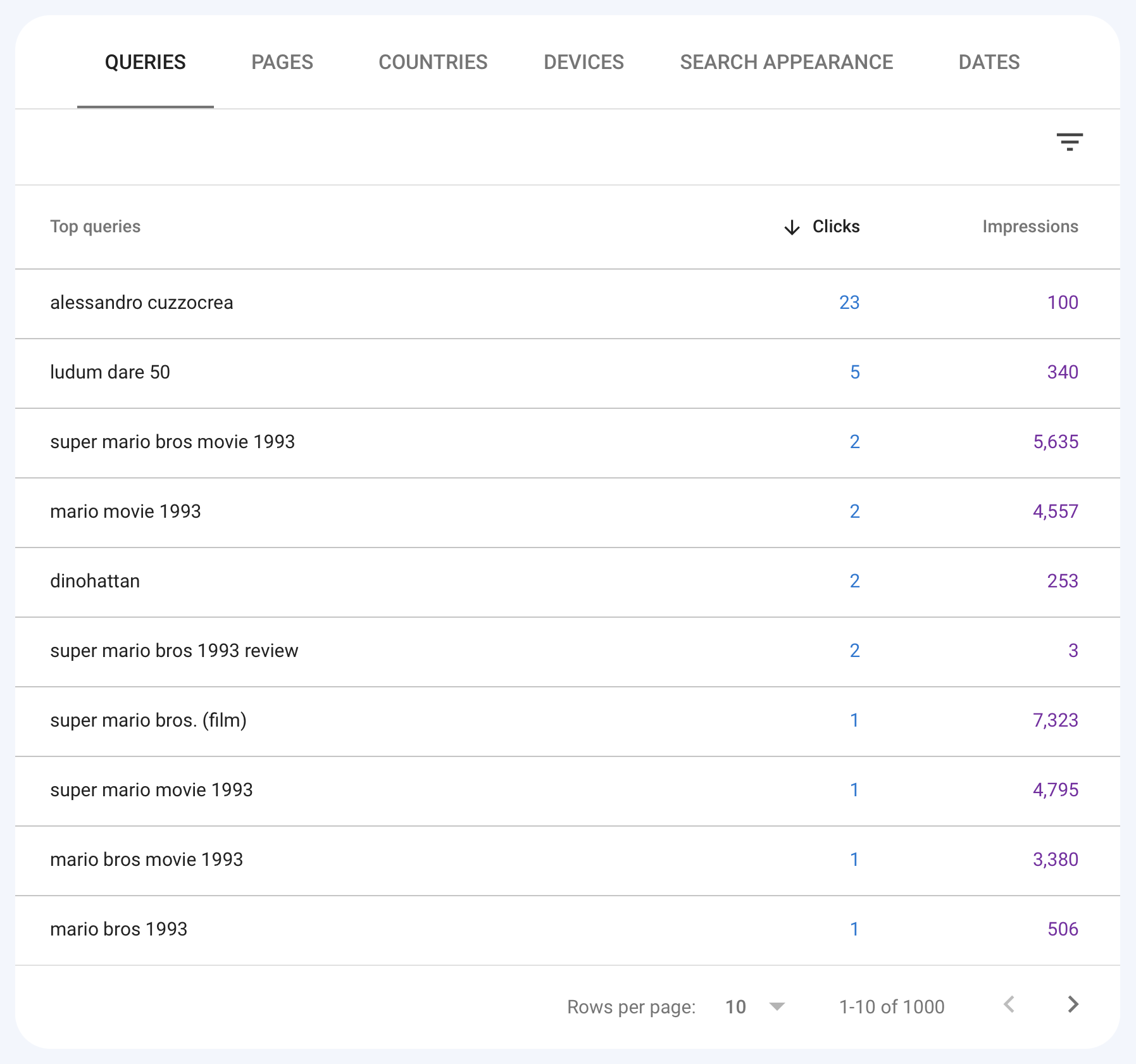
Task: Open the rows per page dropdown
Action: pyautogui.click(x=756, y=1006)
